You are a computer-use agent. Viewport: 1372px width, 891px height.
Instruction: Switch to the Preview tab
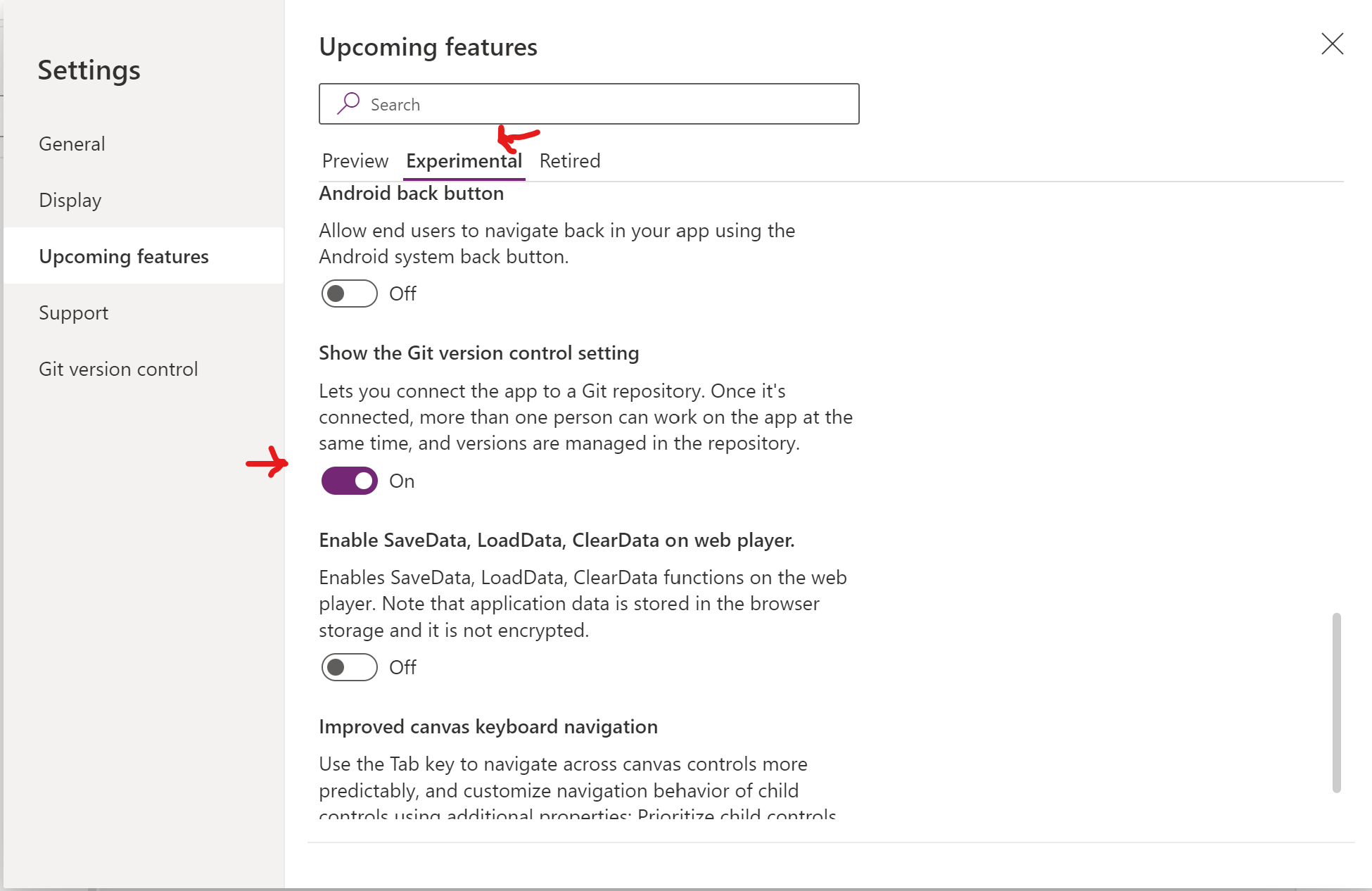pyautogui.click(x=355, y=160)
